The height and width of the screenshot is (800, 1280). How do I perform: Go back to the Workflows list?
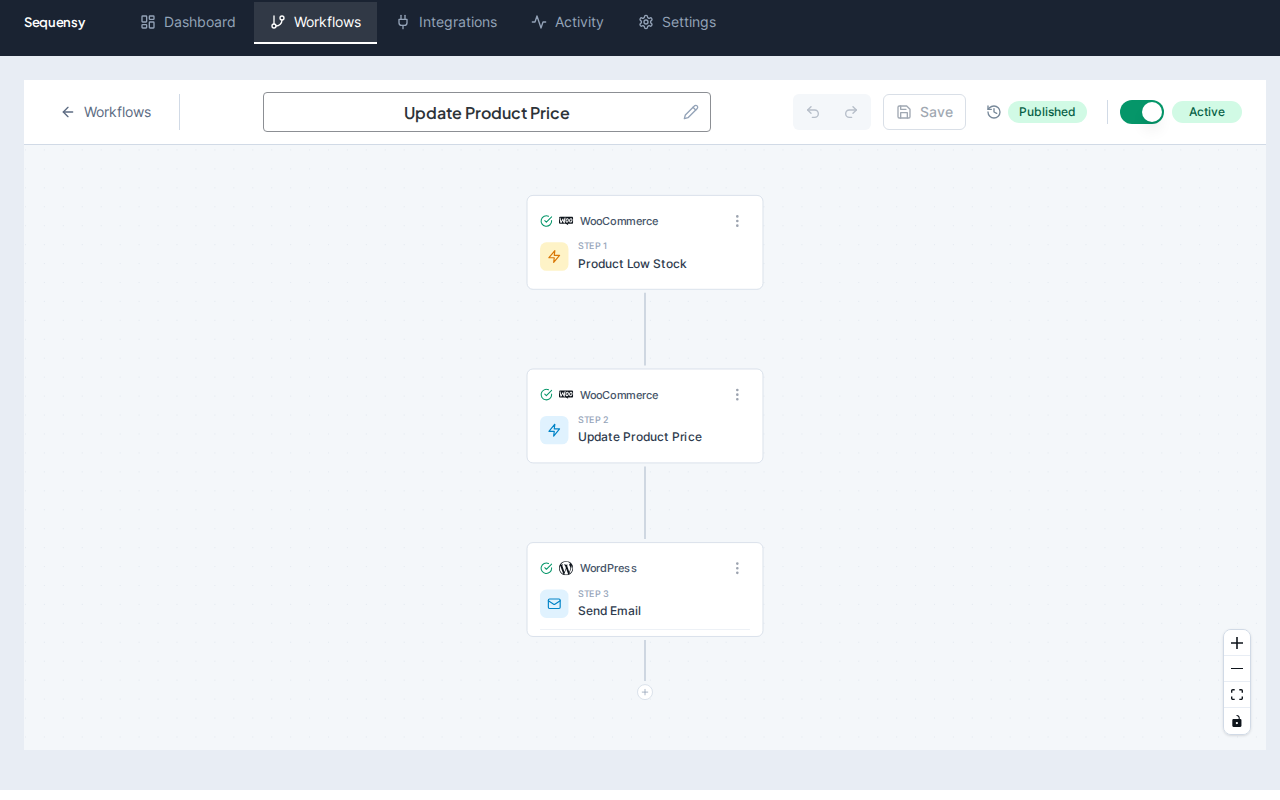pyautogui.click(x=106, y=112)
